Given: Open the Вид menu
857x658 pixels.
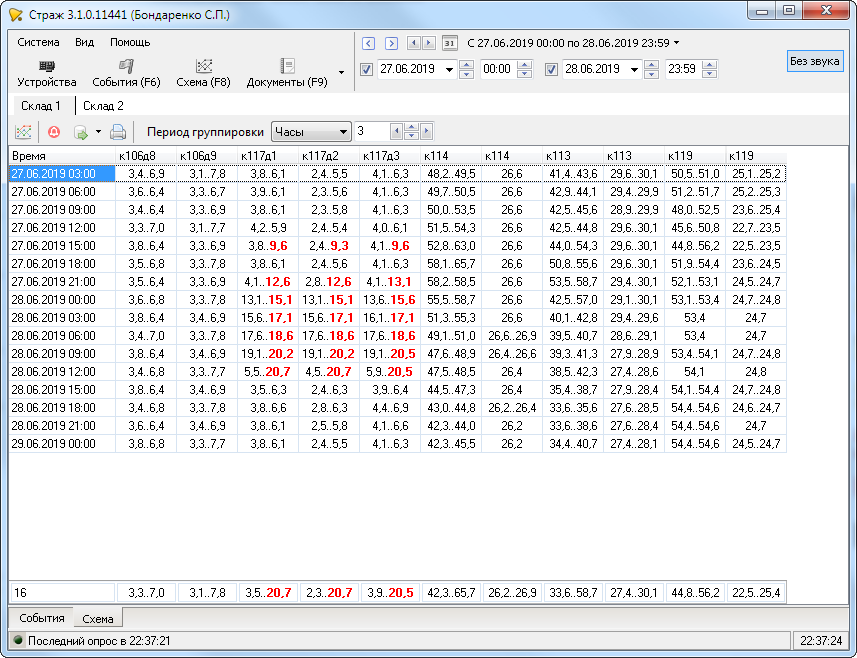Looking at the screenshot, I should pyautogui.click(x=85, y=42).
